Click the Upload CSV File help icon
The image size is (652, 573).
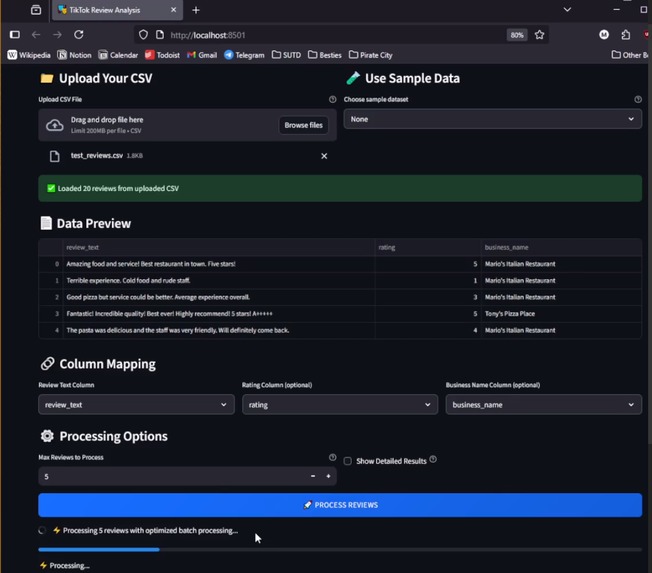pos(332,99)
